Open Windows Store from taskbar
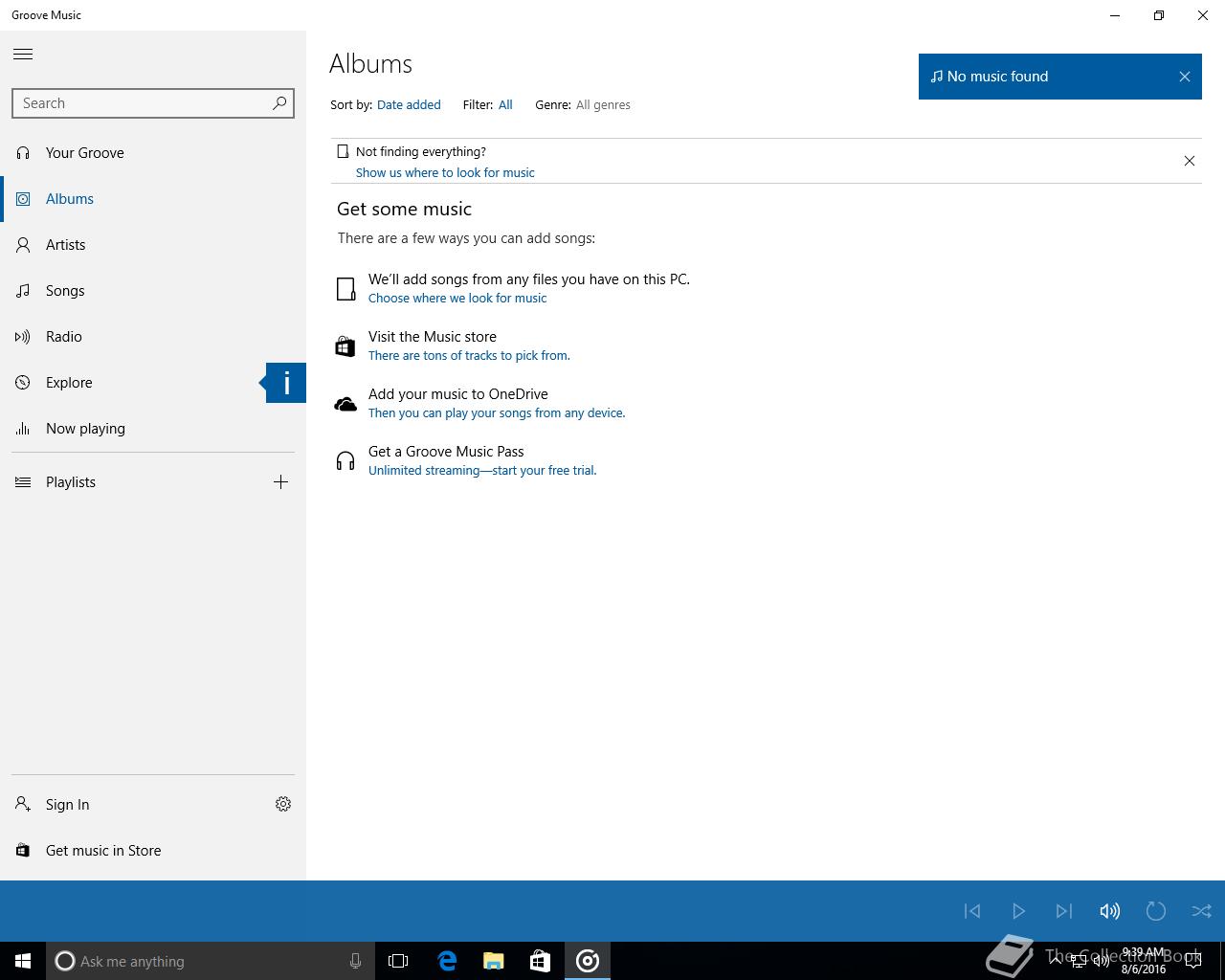The height and width of the screenshot is (980, 1225). point(541,961)
